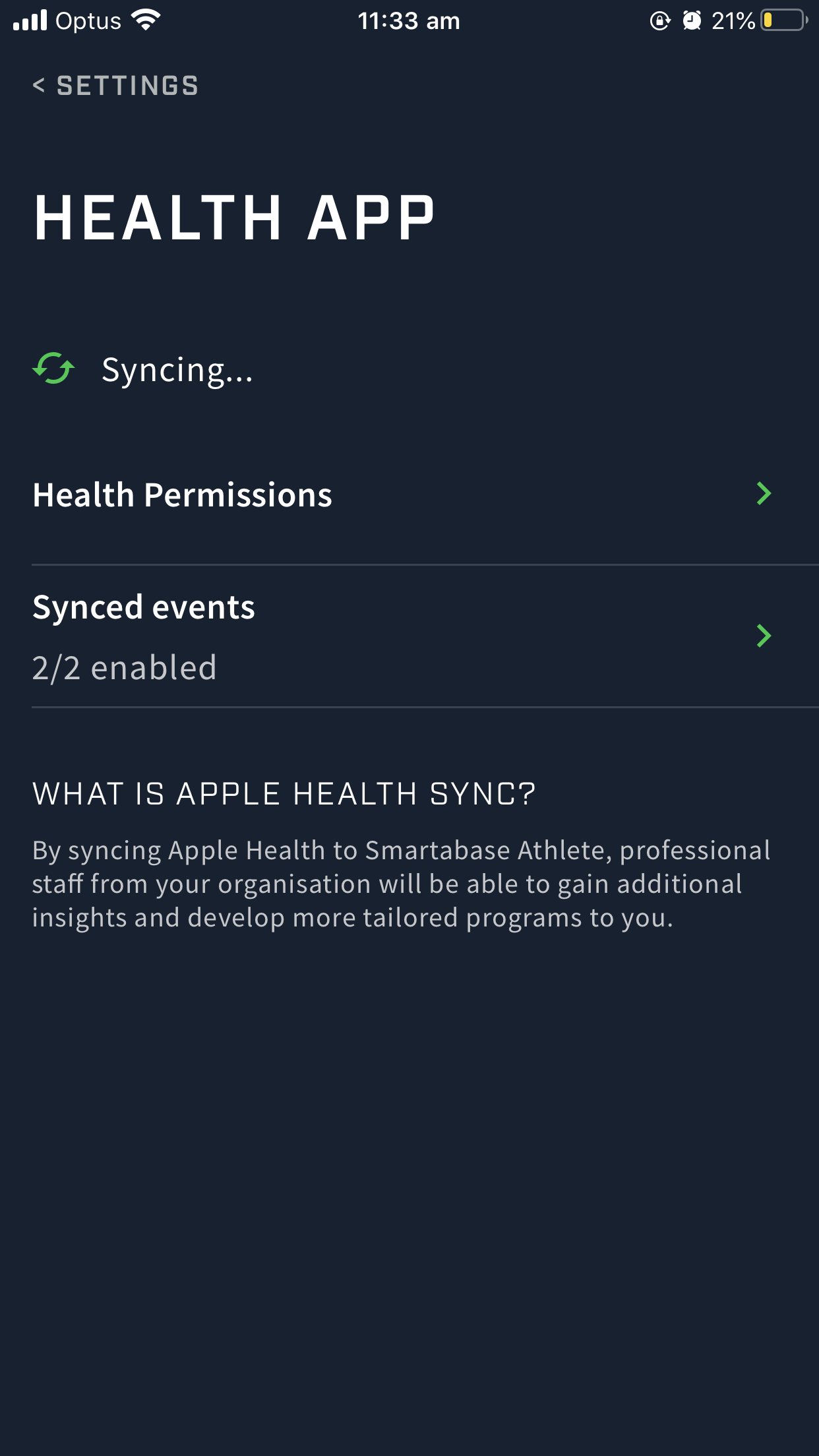Tap the 21% battery percentage
Screen dimensions: 819x1456
click(733, 20)
